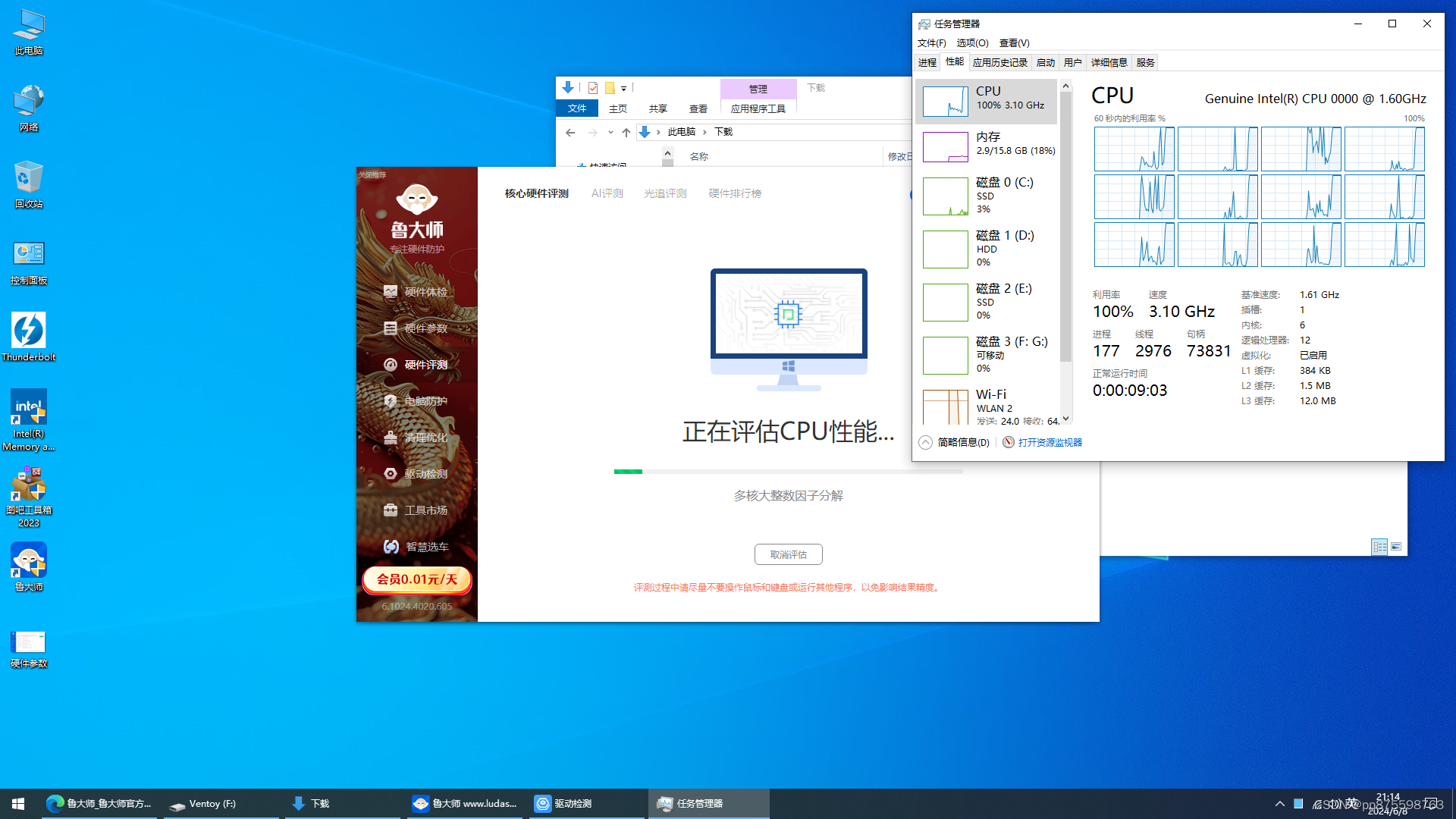The width and height of the screenshot is (1456, 819).
Task: Open 文件 tab in Explorer ribbon
Action: pyautogui.click(x=577, y=108)
